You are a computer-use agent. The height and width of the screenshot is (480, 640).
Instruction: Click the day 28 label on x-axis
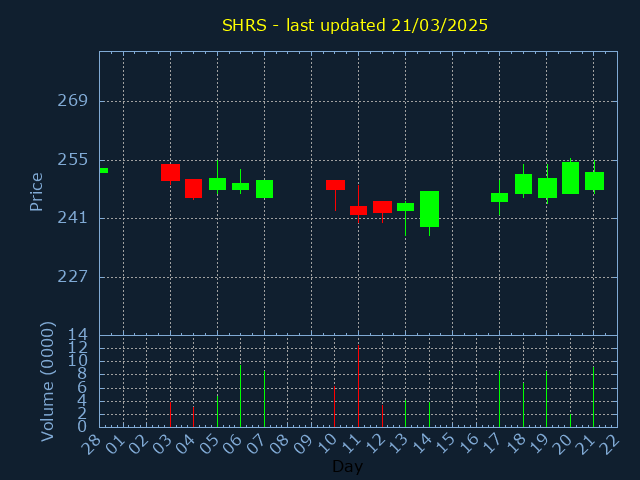pyautogui.click(x=91, y=443)
